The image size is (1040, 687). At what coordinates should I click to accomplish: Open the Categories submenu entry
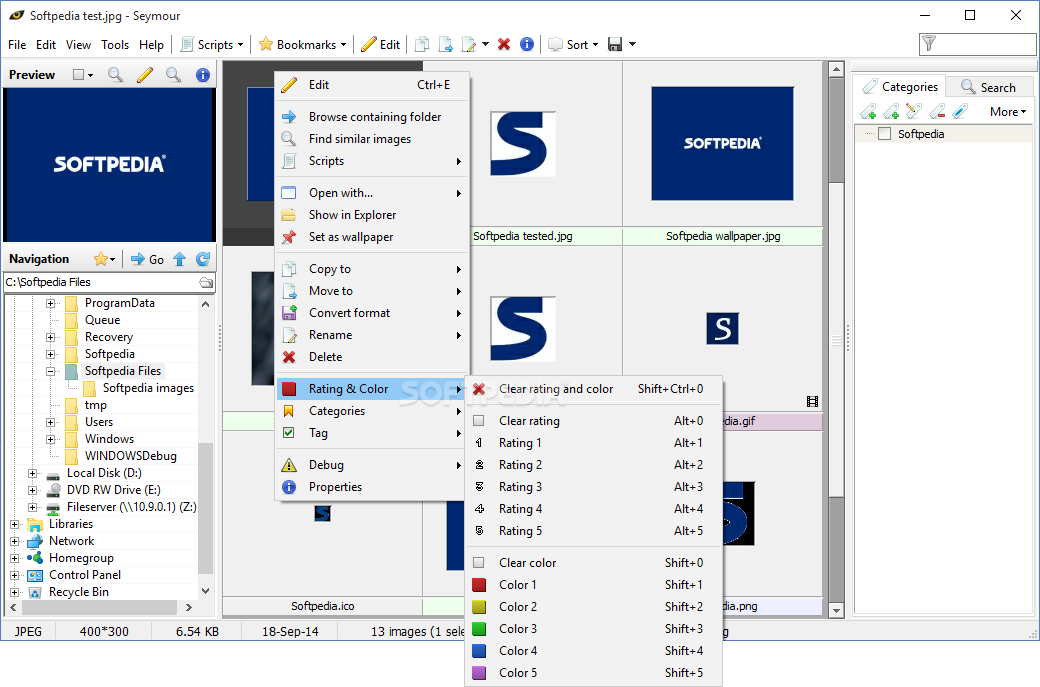pyautogui.click(x=372, y=411)
